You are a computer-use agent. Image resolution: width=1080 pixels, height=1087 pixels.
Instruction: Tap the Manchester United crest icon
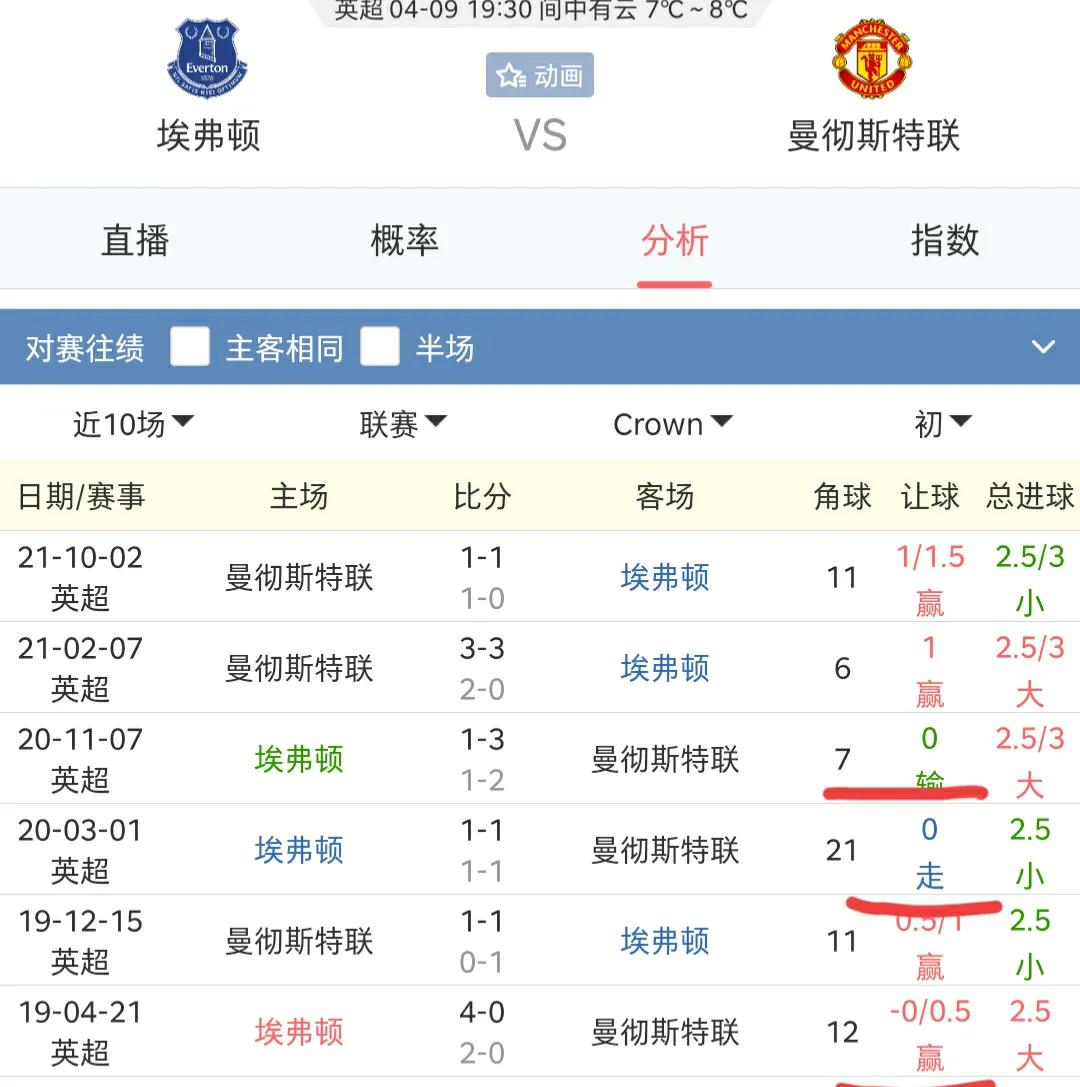(x=872, y=59)
